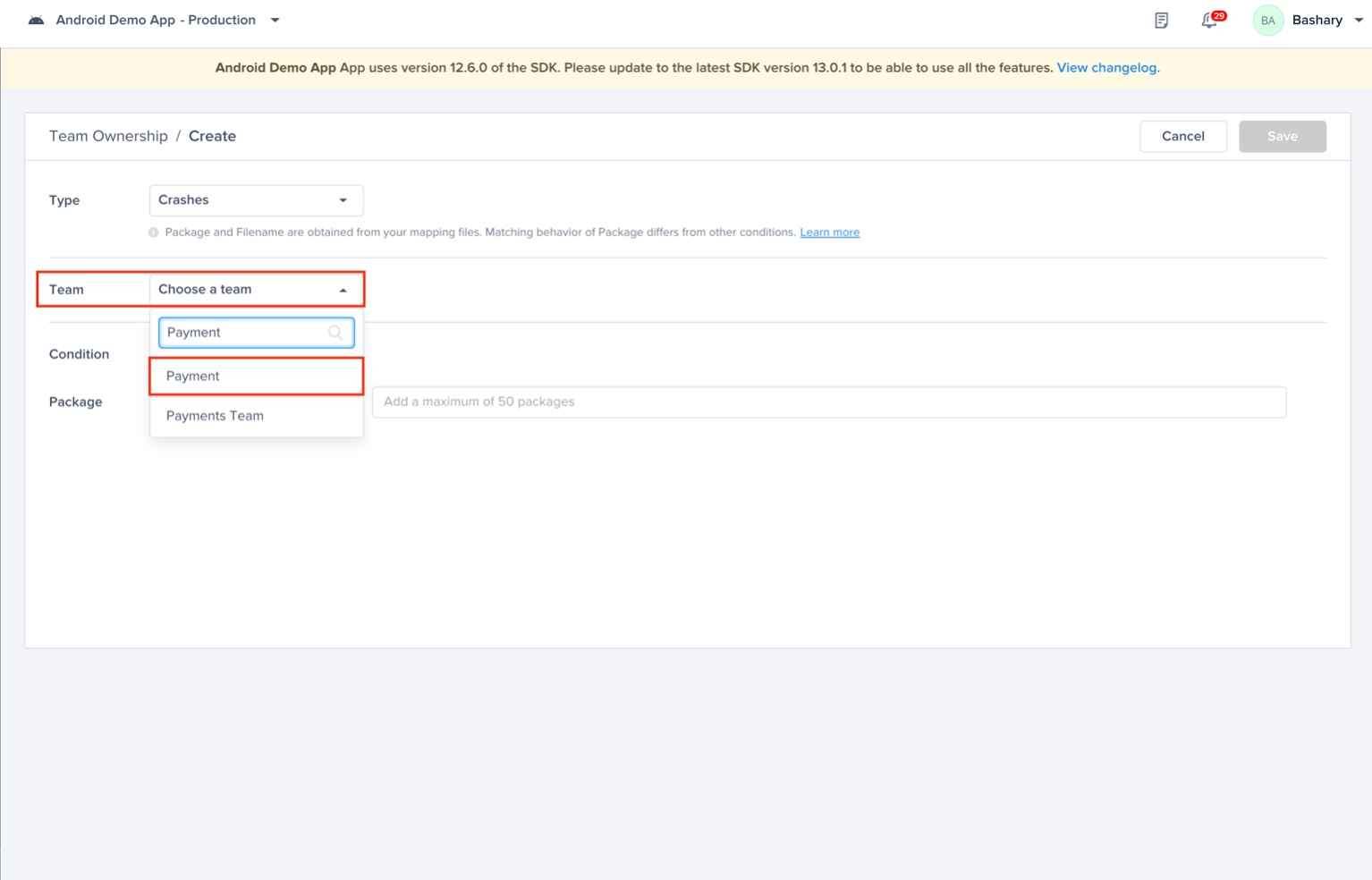Image resolution: width=1372 pixels, height=880 pixels.
Task: Open the release notes document icon
Action: (1161, 21)
